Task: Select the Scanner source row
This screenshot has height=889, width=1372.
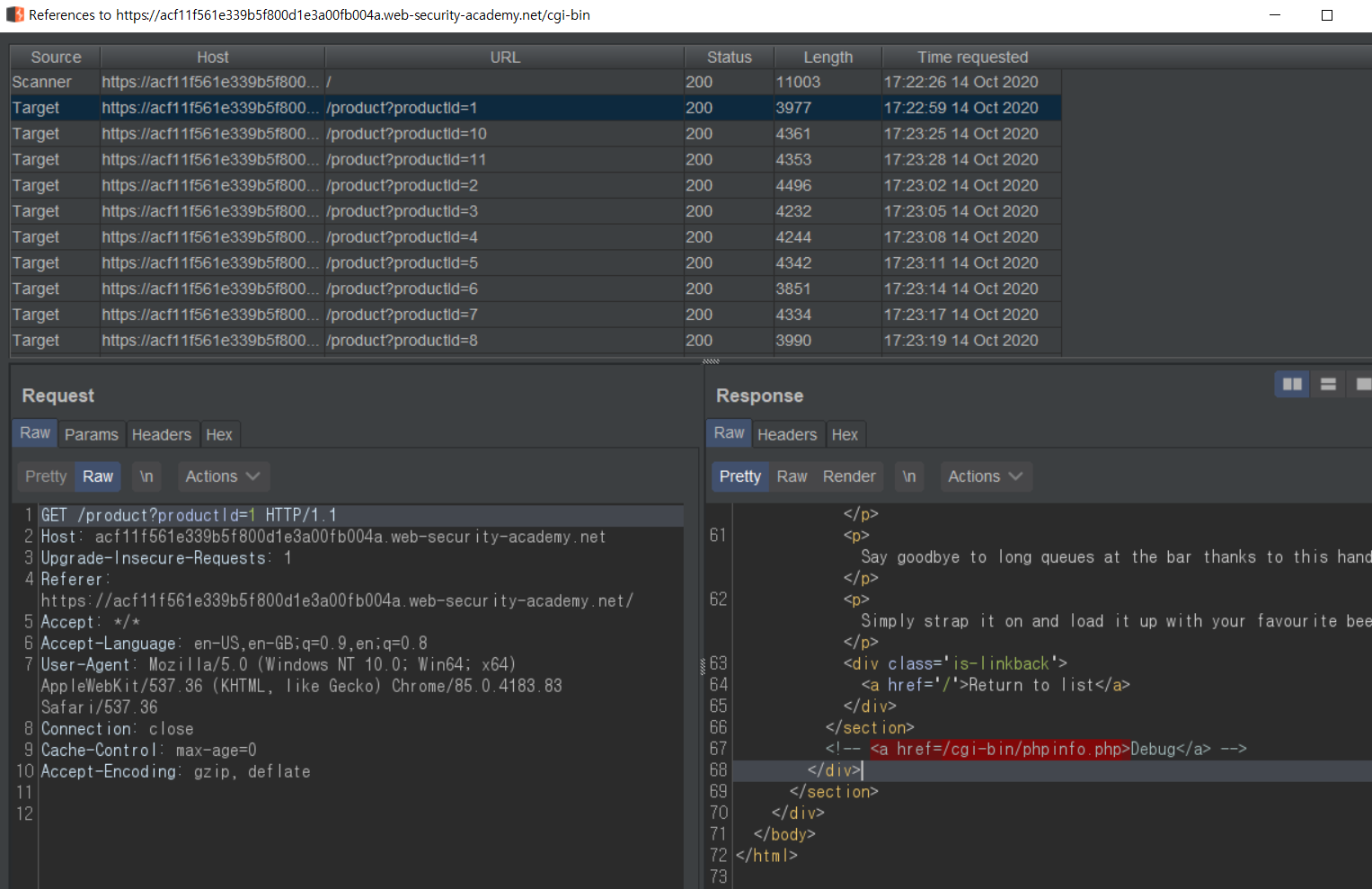Action: pyautogui.click(x=41, y=82)
